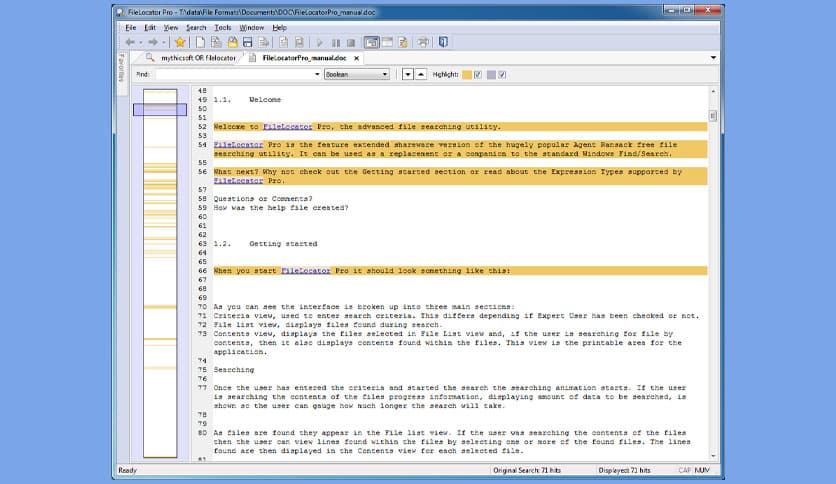The height and width of the screenshot is (484, 836).
Task: Click the document with star toolbar icon
Action: tap(403, 42)
